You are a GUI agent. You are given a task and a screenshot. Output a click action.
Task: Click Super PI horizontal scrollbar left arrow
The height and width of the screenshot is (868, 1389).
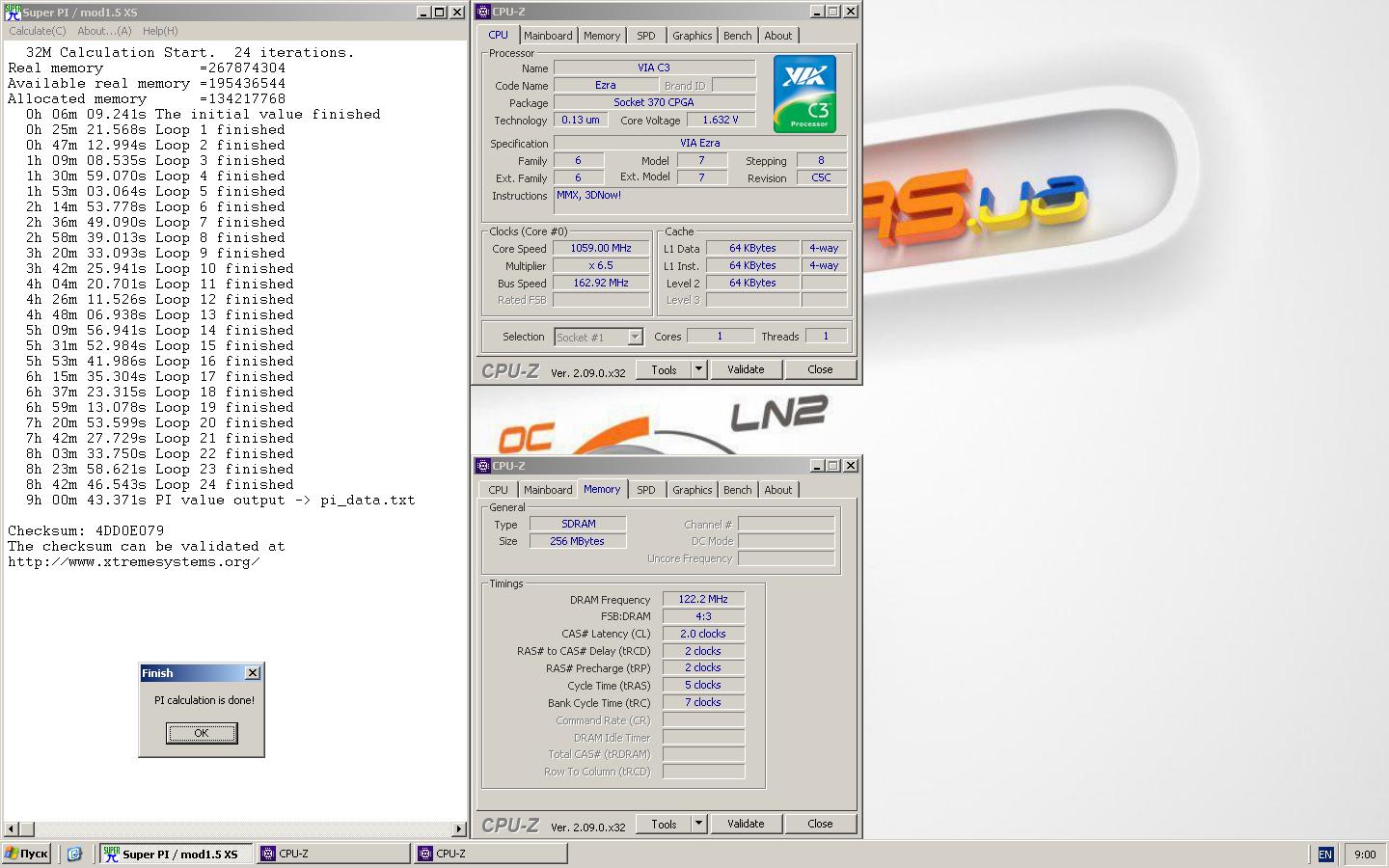tap(12, 828)
